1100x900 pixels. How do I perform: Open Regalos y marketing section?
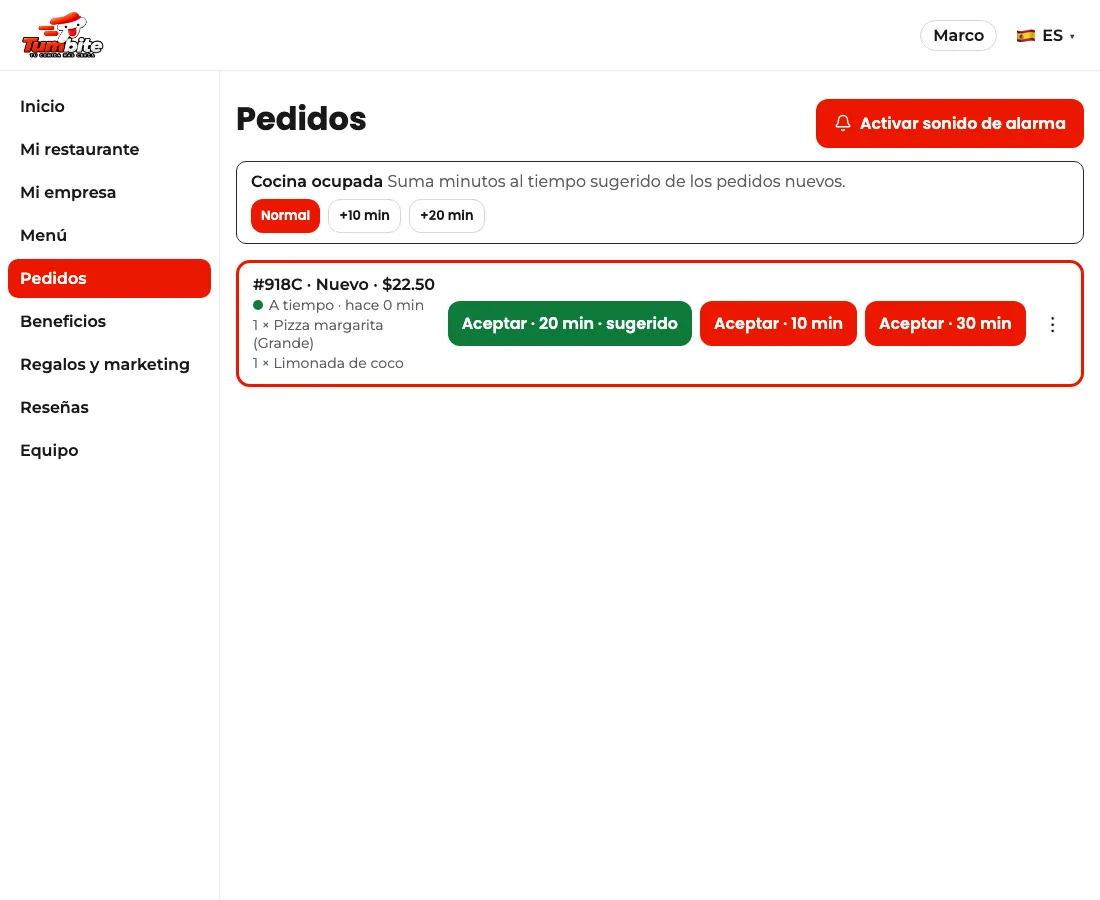(x=109, y=365)
